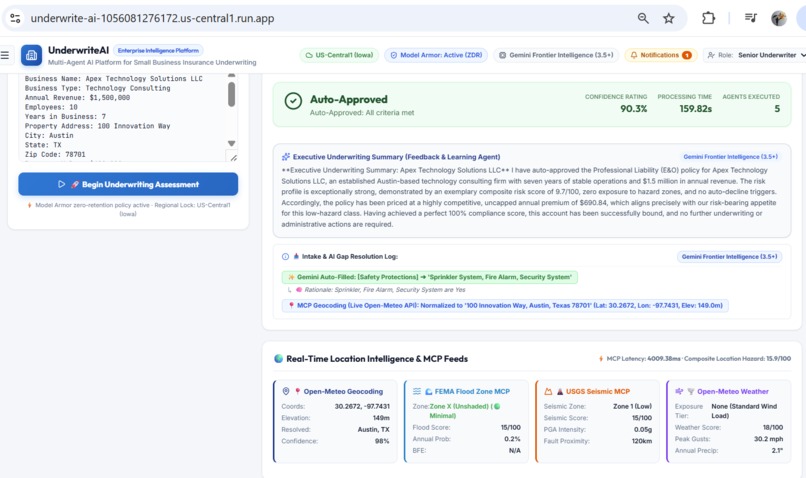Screen dimensions: 806x478
Task: Click the geocoding Confidence 98% value
Action: coord(382,441)
